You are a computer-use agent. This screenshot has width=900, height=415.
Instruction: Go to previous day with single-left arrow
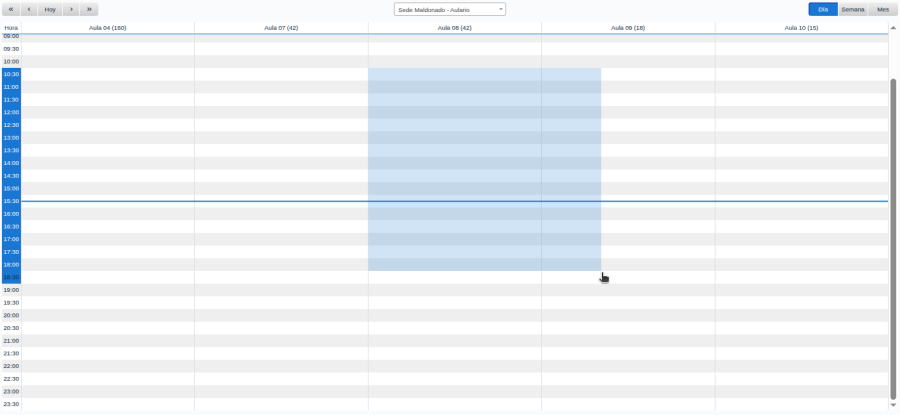[x=29, y=9]
